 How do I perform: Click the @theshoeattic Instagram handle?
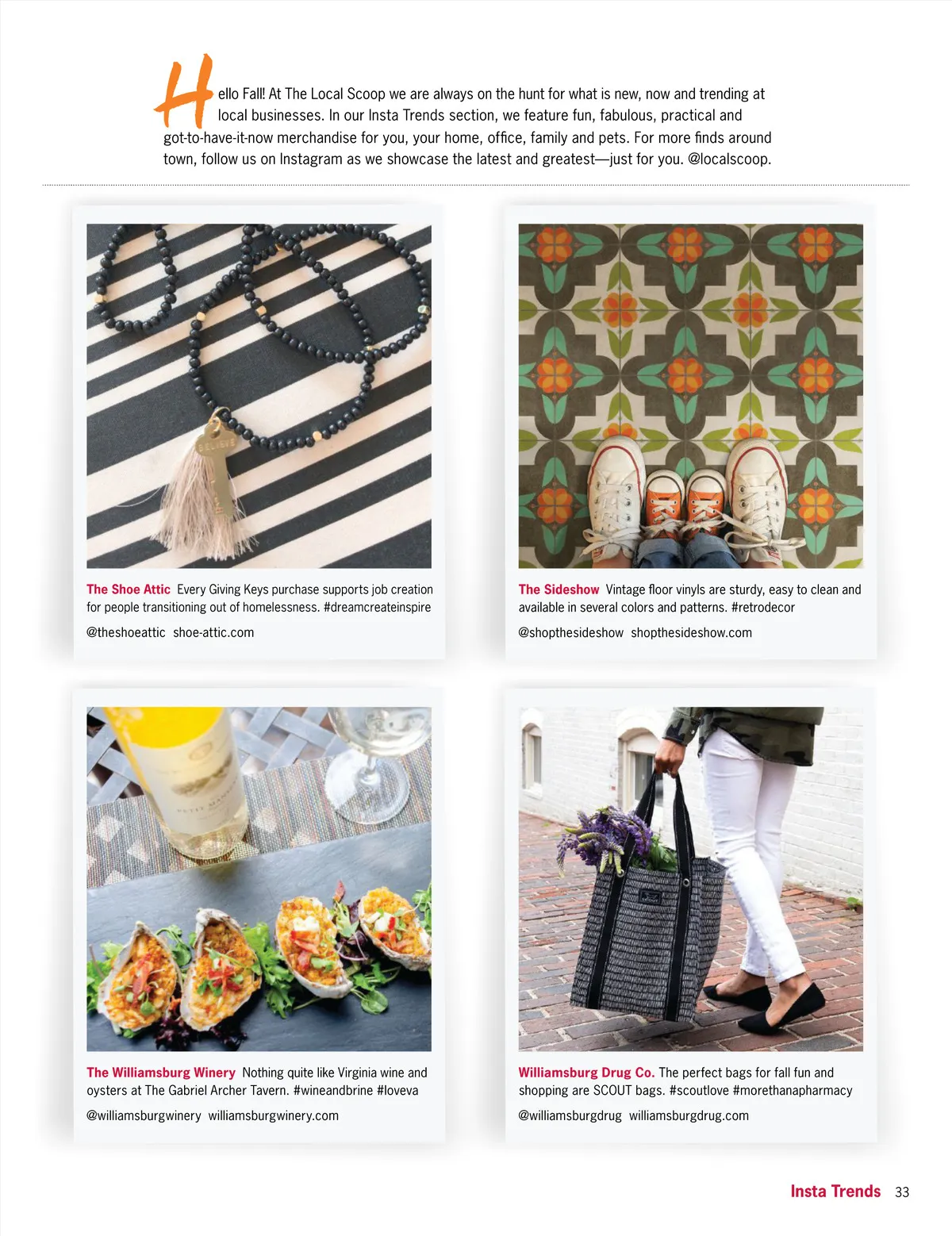pos(126,632)
